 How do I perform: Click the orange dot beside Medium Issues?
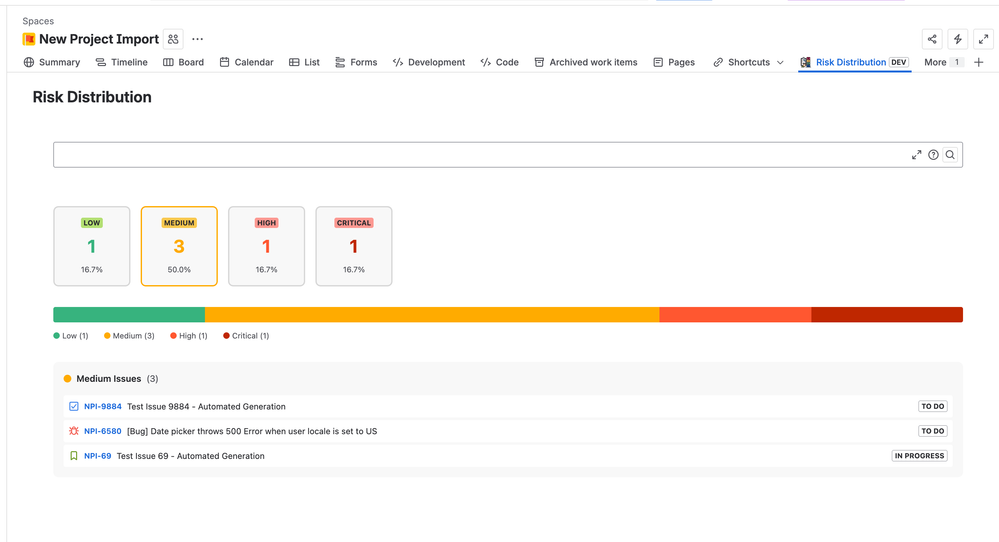(x=68, y=379)
